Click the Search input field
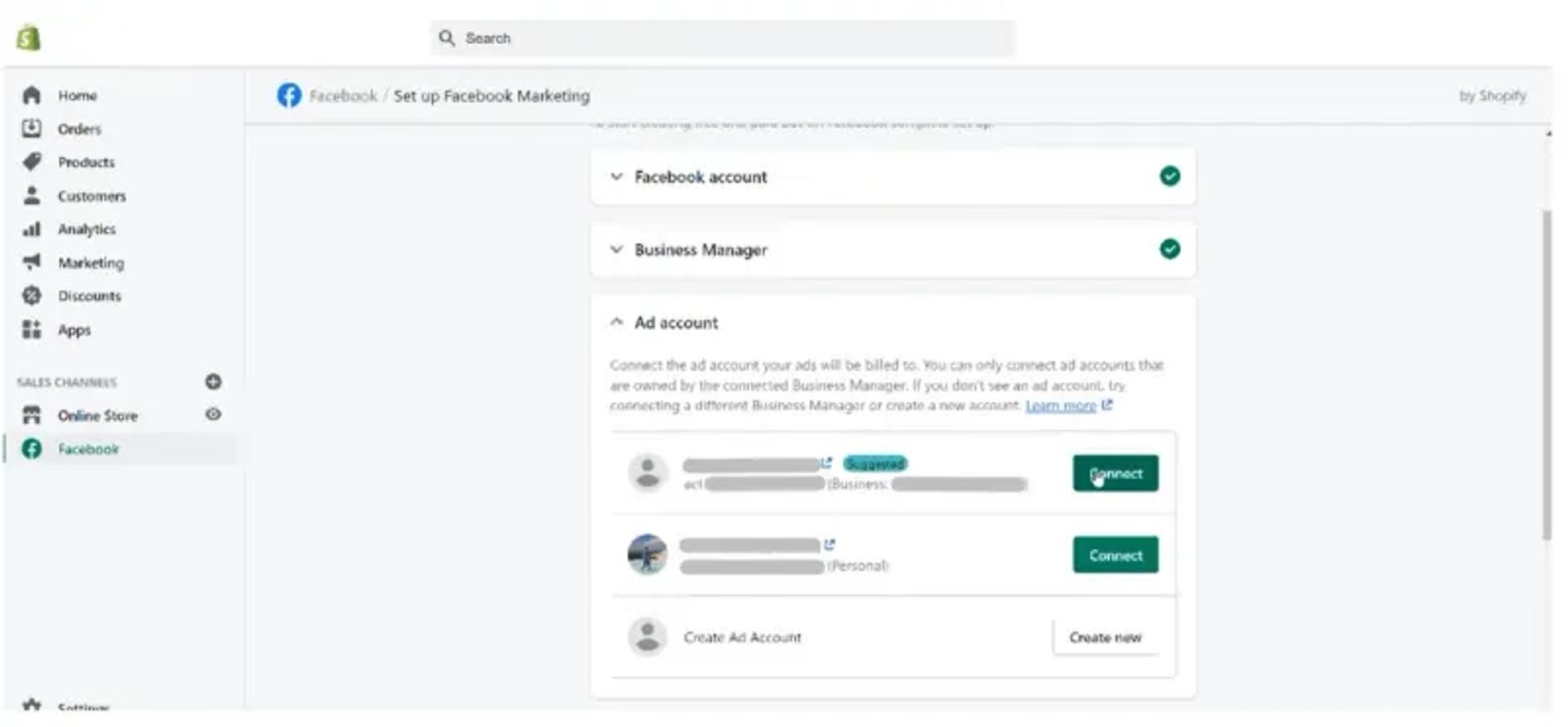Screen dimensions: 1568x727 (x=722, y=38)
